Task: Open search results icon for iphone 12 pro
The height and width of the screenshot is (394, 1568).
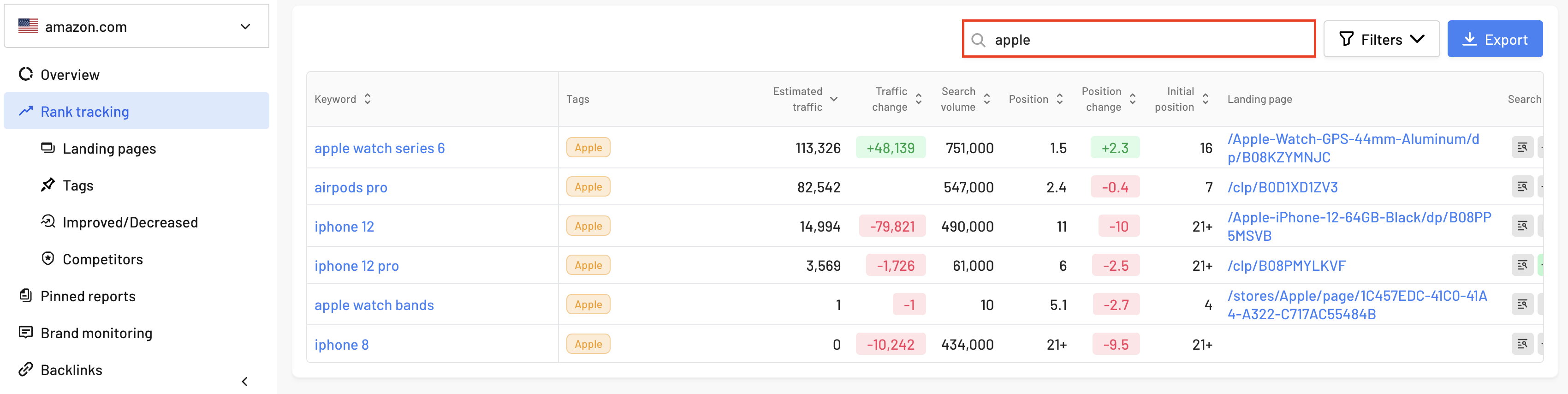Action: click(x=1522, y=265)
